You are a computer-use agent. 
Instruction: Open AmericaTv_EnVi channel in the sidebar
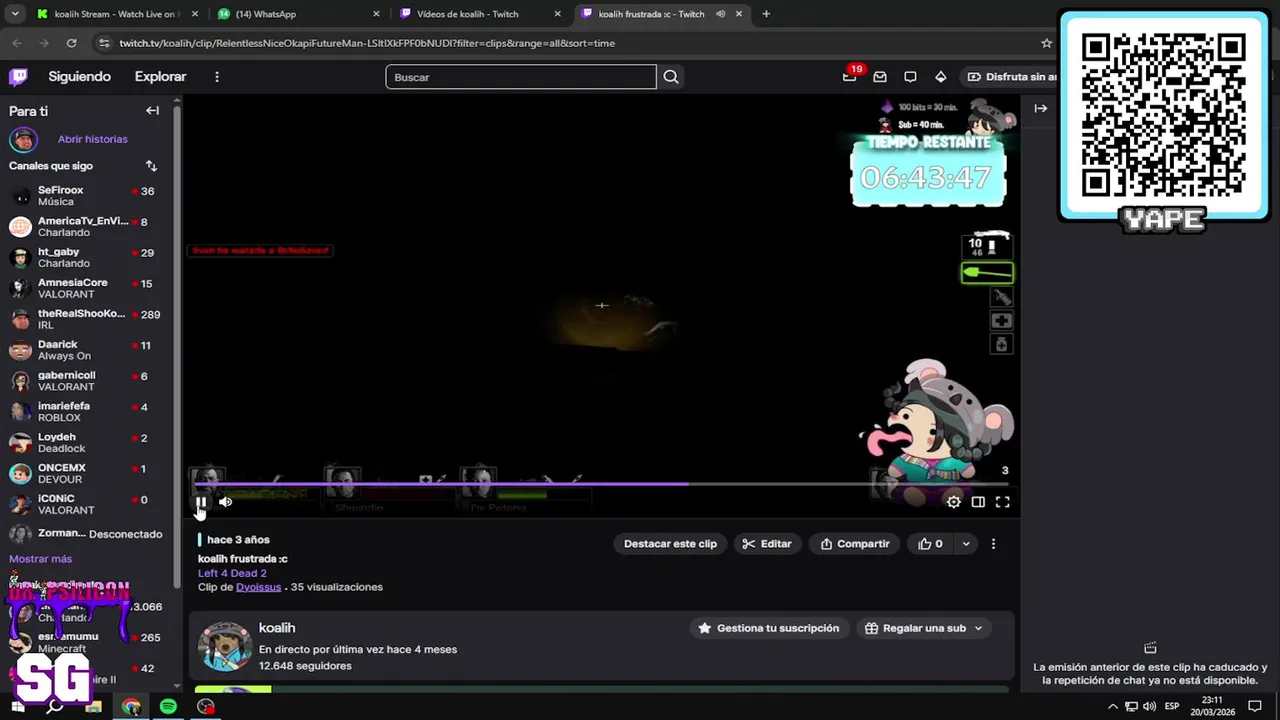point(88,227)
